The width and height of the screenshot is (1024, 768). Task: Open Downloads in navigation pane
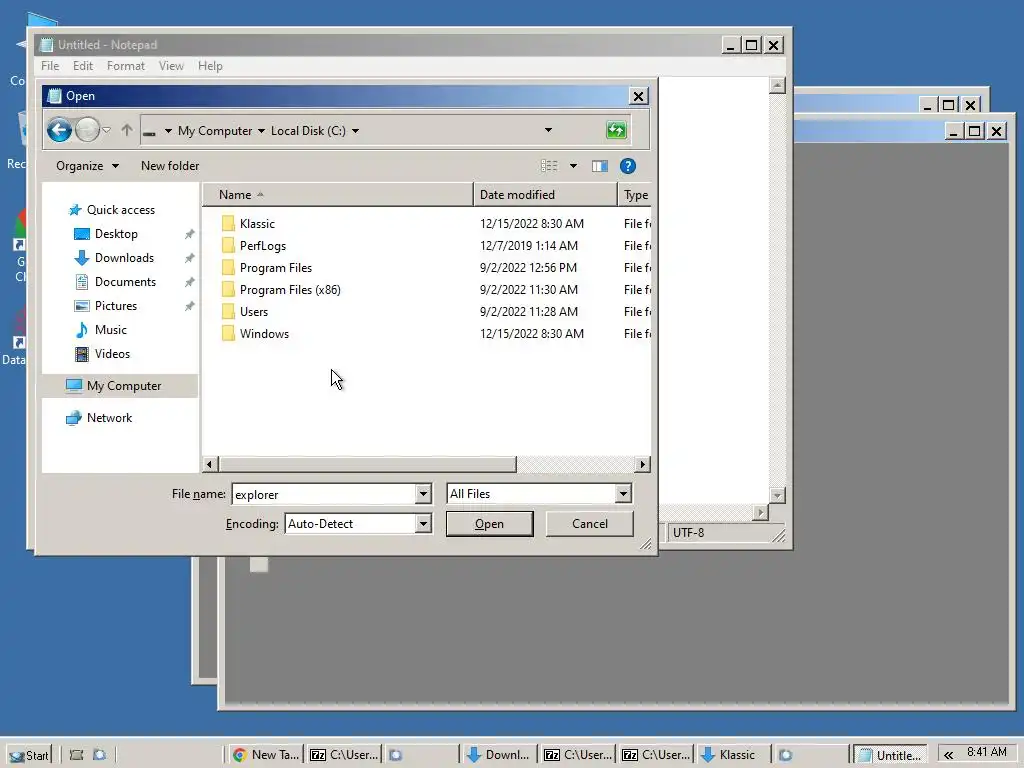click(124, 258)
